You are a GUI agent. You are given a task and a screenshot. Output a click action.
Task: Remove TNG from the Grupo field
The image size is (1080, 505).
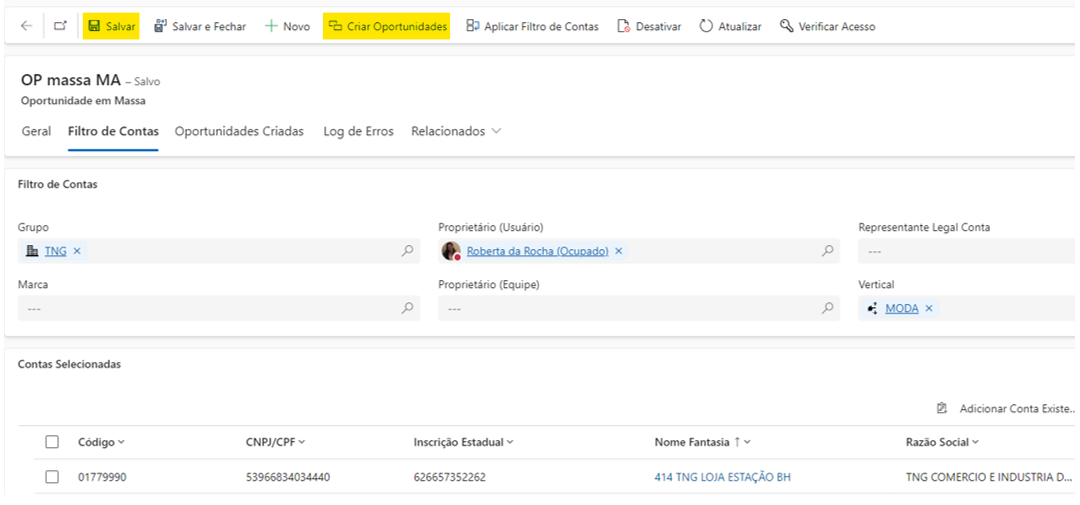77,251
